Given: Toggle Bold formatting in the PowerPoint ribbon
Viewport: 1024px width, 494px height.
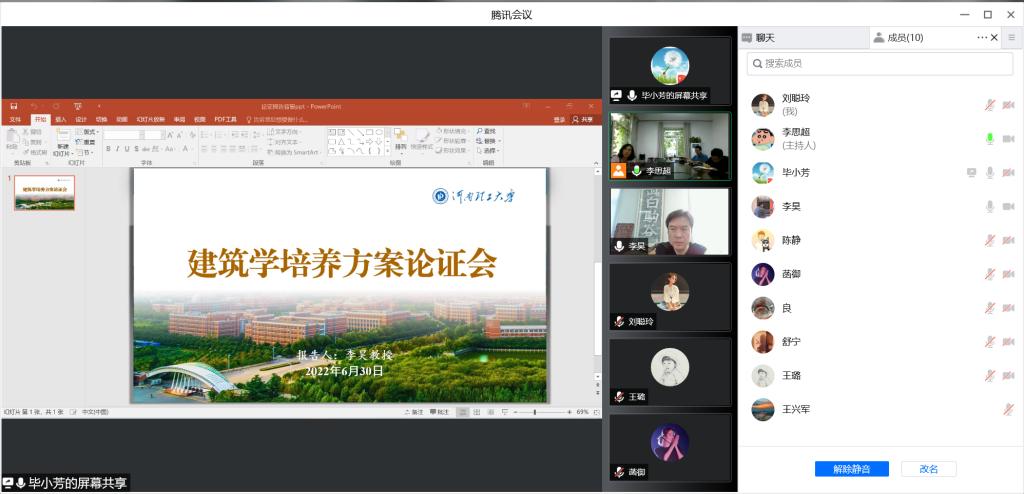Looking at the screenshot, I should pyautogui.click(x=108, y=149).
